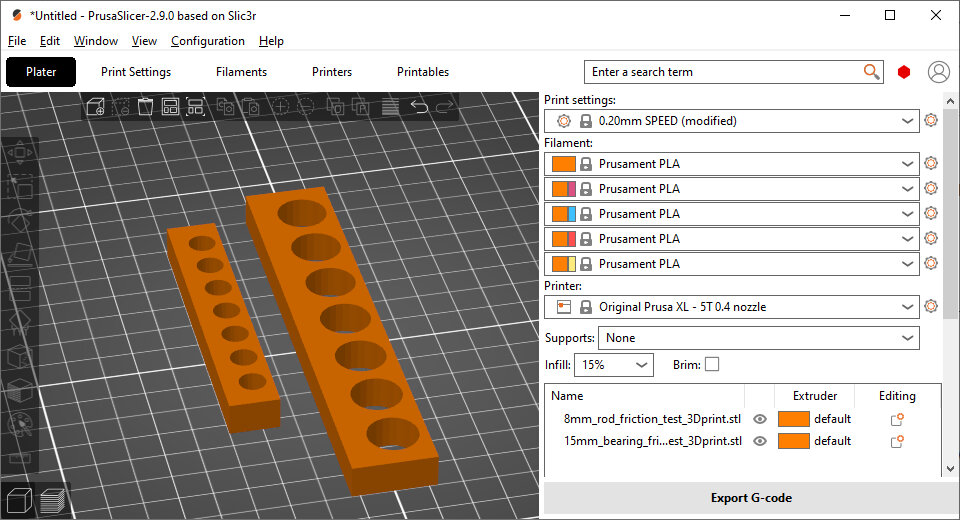Click the sidebar scroll-down arrow
This screenshot has height=520, width=960.
950,469
